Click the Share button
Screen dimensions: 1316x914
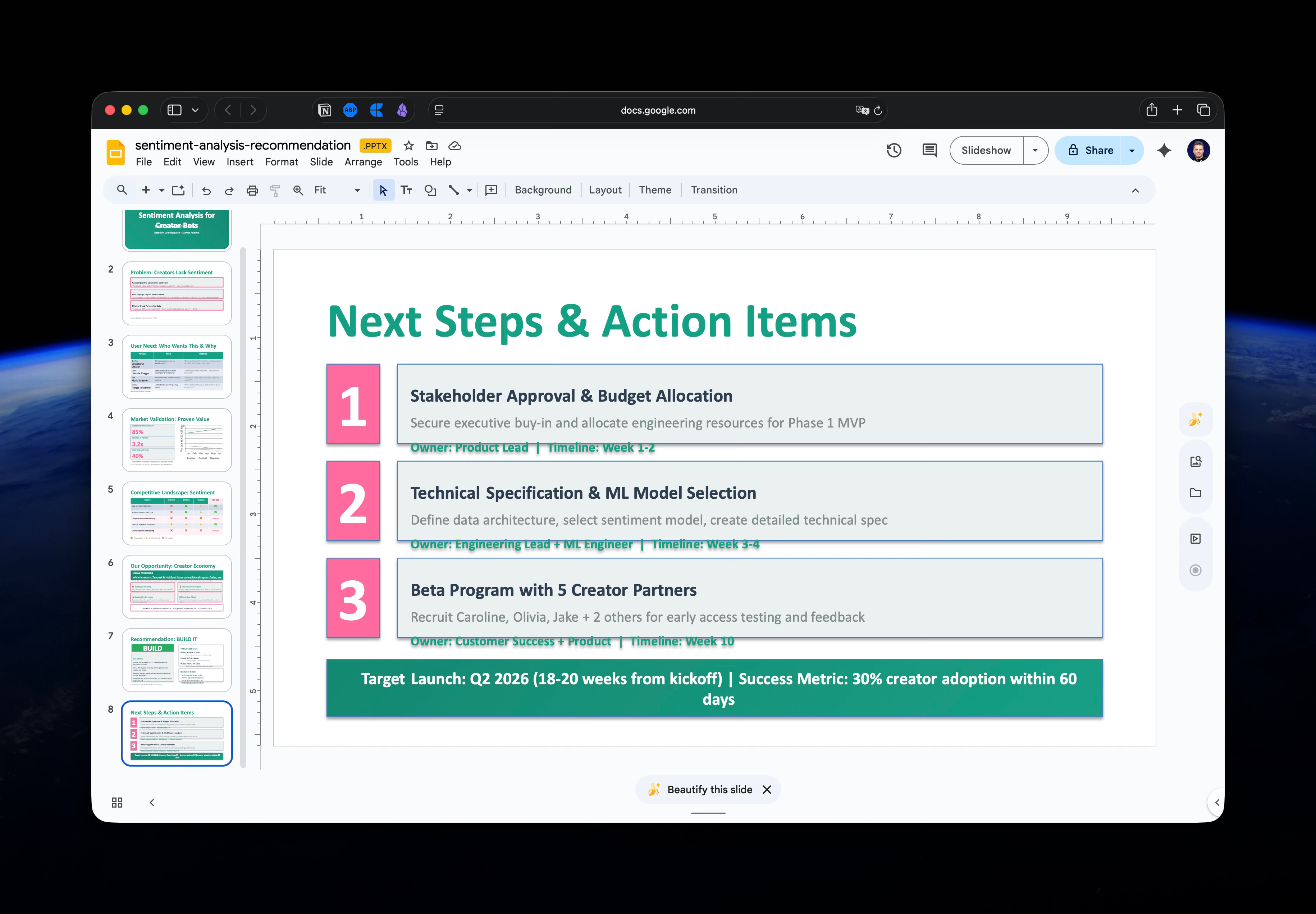pyautogui.click(x=1088, y=151)
